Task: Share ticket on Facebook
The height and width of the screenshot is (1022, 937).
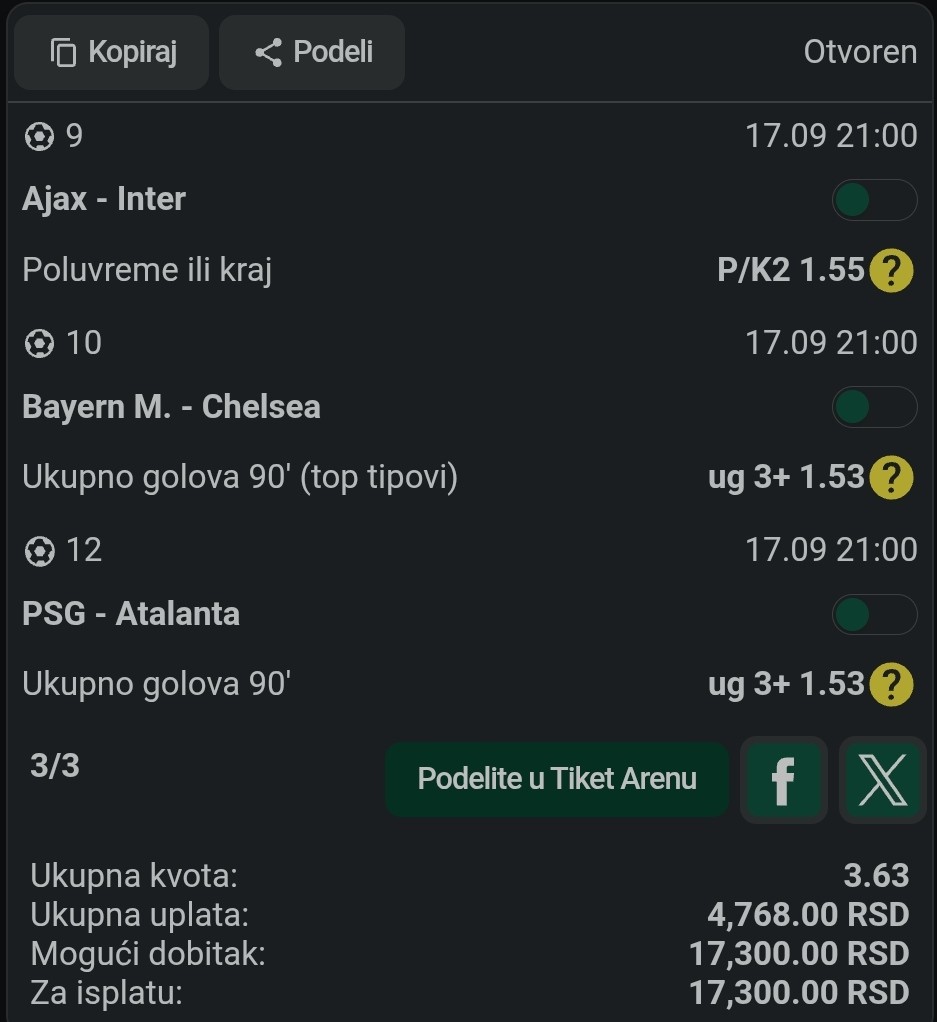Action: pyautogui.click(x=784, y=780)
